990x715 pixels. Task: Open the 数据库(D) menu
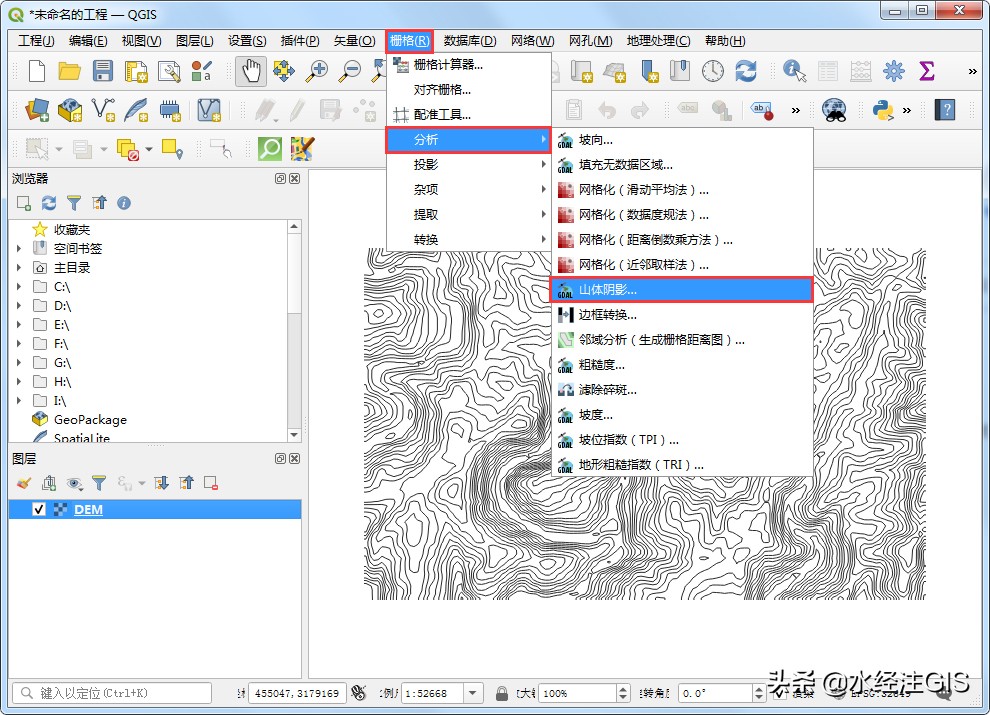pyautogui.click(x=470, y=40)
